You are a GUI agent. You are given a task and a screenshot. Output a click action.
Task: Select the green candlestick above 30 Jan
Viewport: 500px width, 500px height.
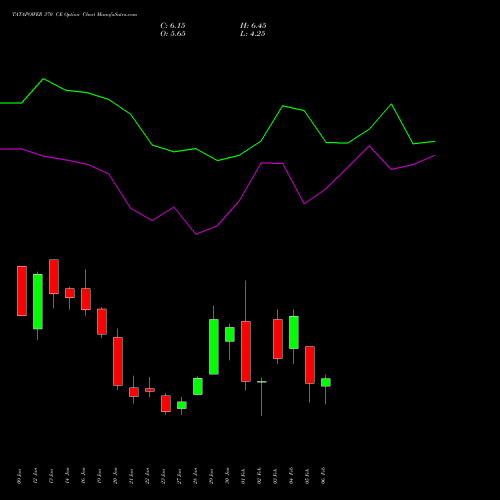[x=230, y=334]
